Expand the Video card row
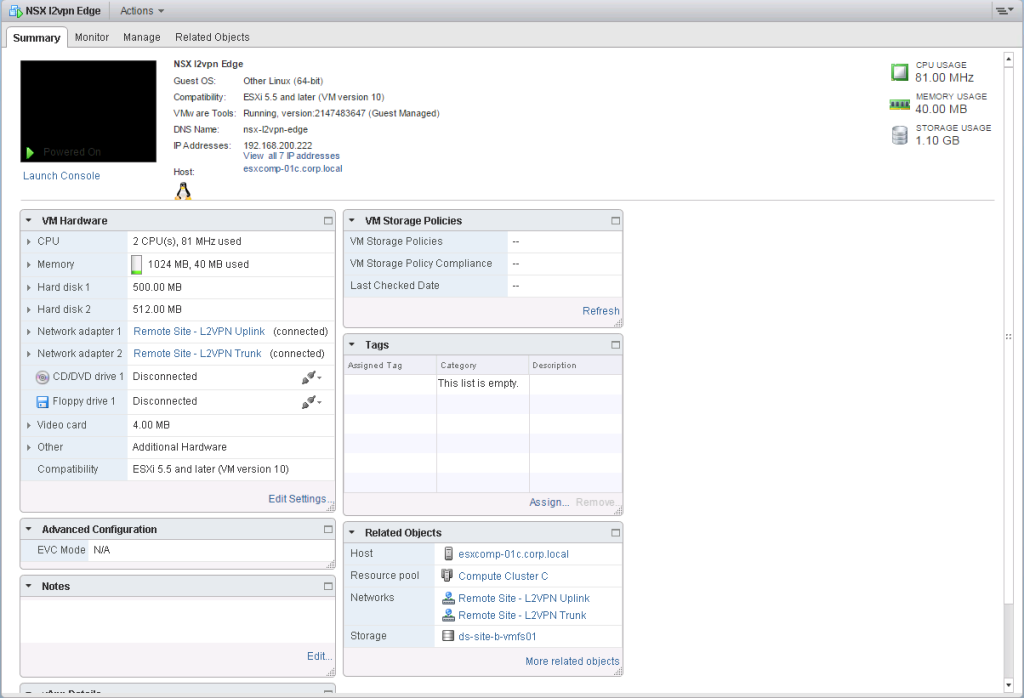Viewport: 1024px width, 698px height. tap(29, 426)
